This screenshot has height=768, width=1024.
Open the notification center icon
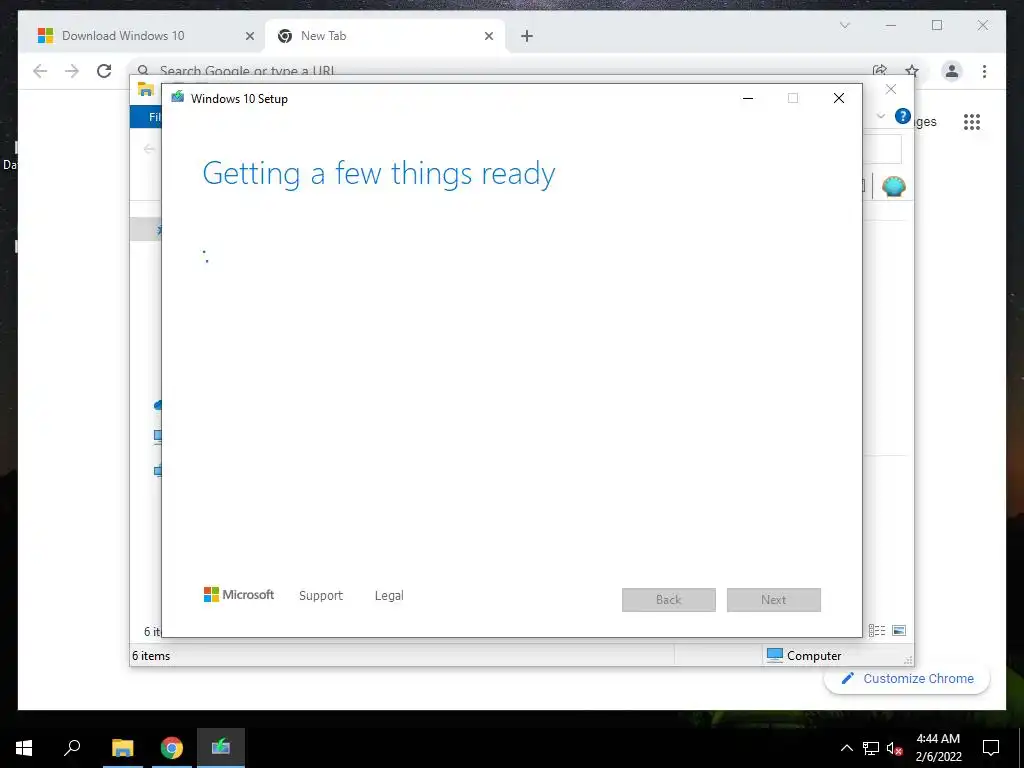991,748
